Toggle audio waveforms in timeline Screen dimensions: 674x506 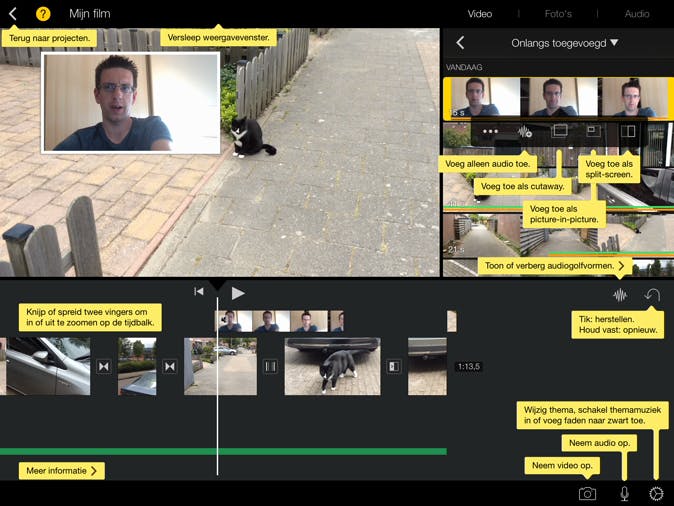point(620,295)
